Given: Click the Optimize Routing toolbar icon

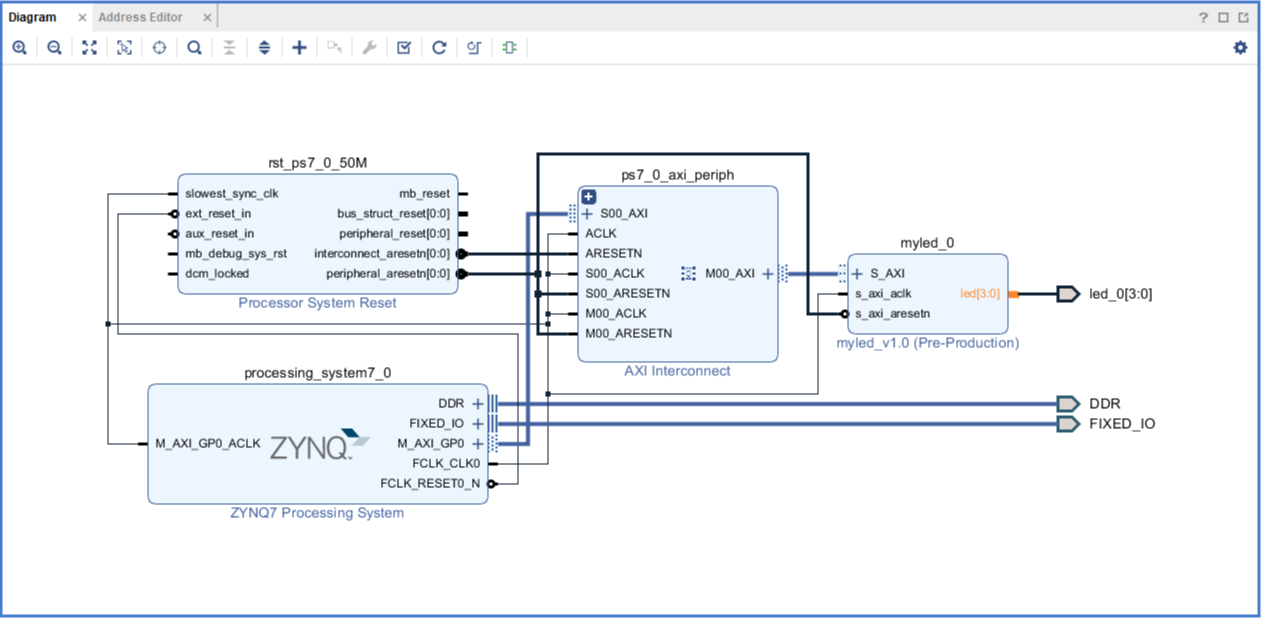Looking at the screenshot, I should click(474, 47).
